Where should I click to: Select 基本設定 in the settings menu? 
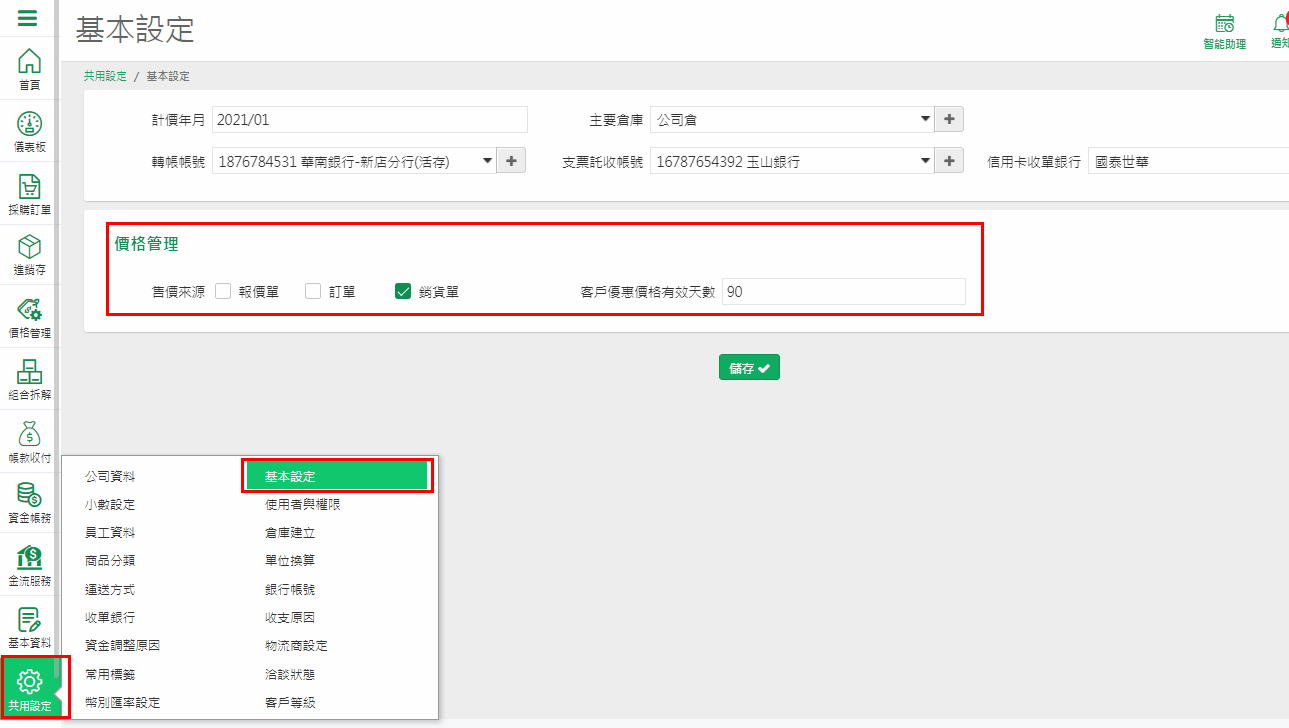click(x=337, y=476)
